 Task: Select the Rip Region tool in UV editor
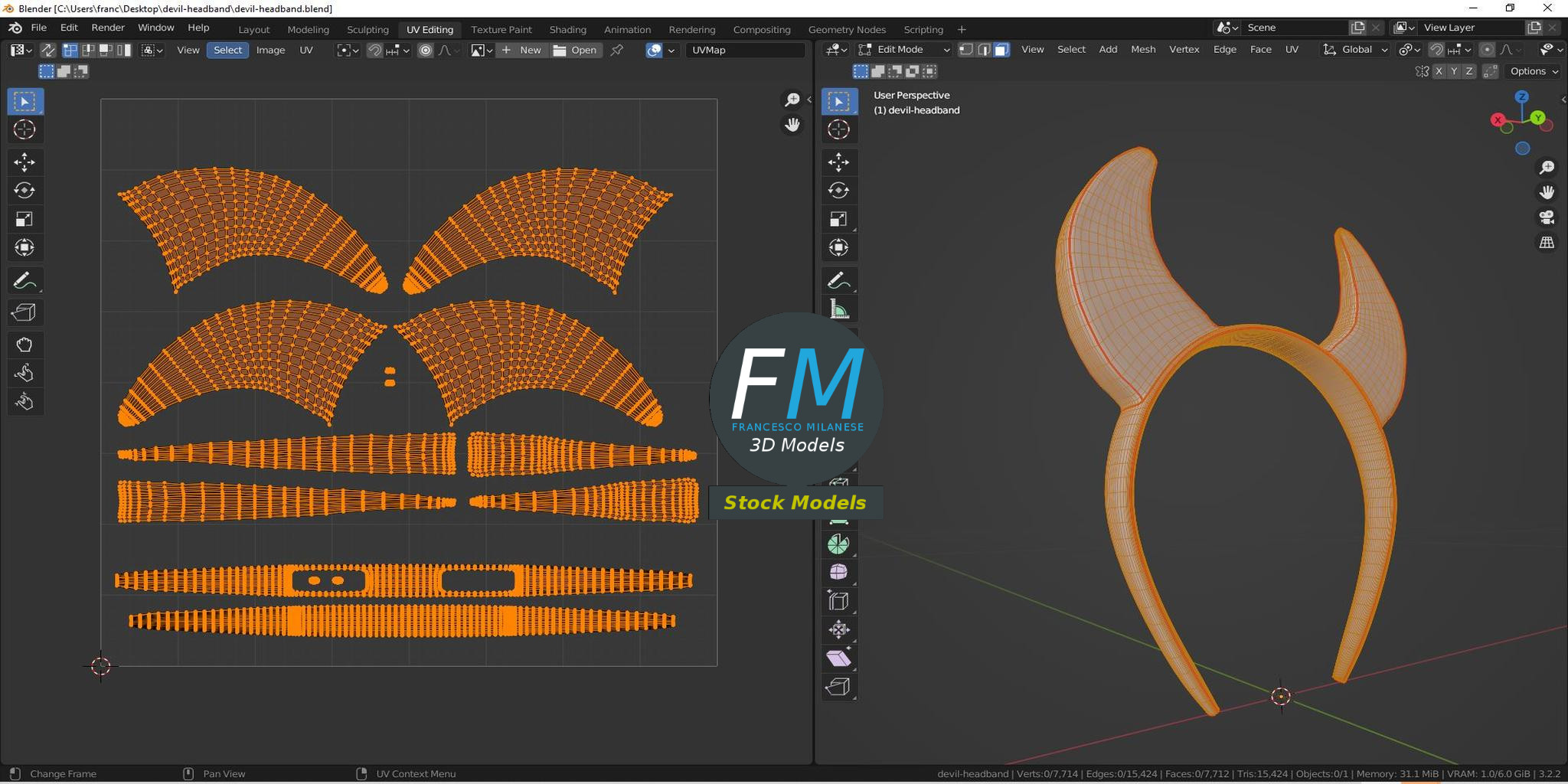pos(24,312)
